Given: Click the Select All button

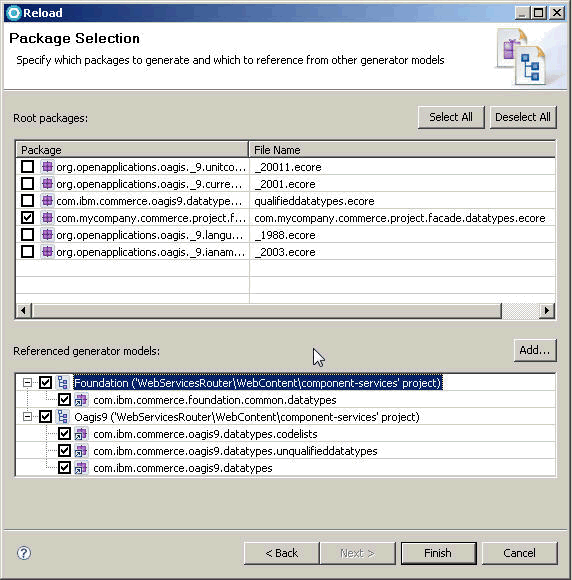Looking at the screenshot, I should click(x=451, y=117).
